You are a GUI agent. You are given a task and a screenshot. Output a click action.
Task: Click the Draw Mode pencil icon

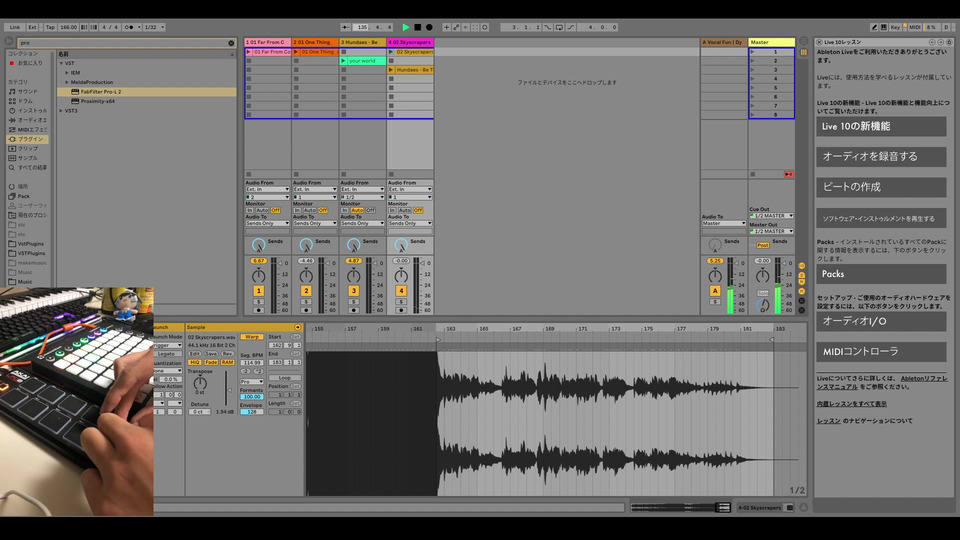pyautogui.click(x=874, y=27)
